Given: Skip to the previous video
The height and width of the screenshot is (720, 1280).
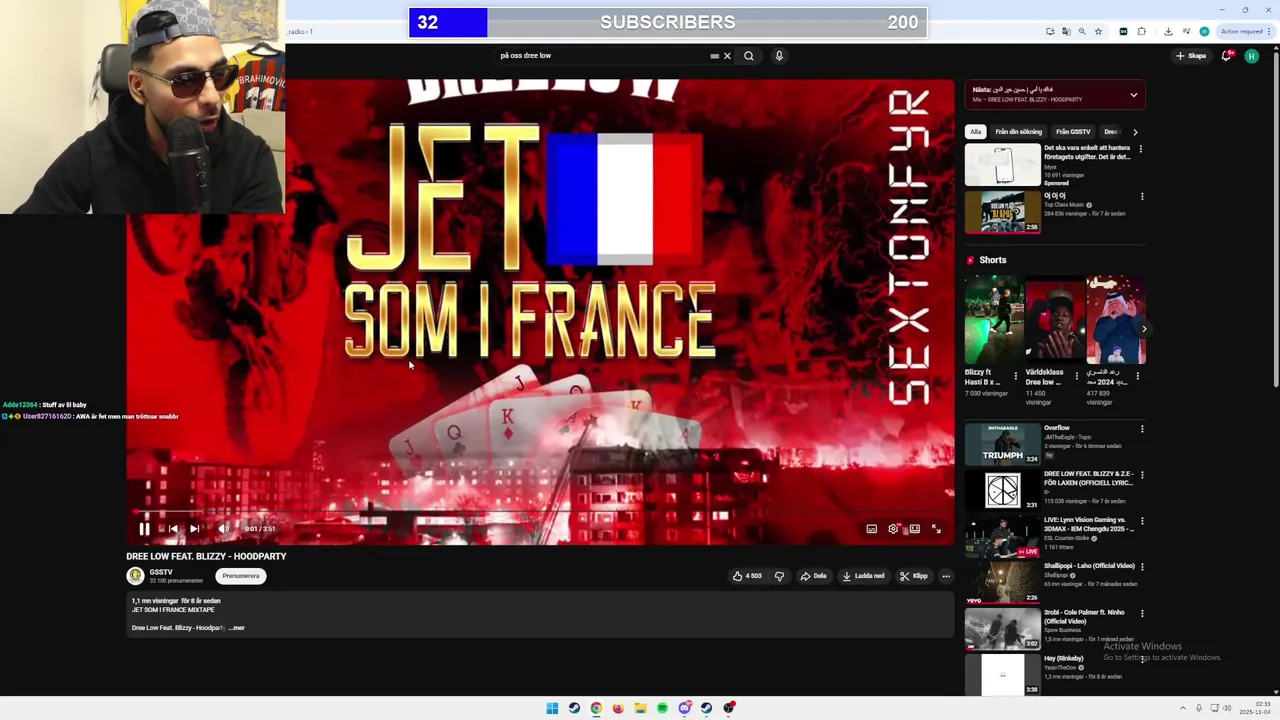Looking at the screenshot, I should point(173,529).
